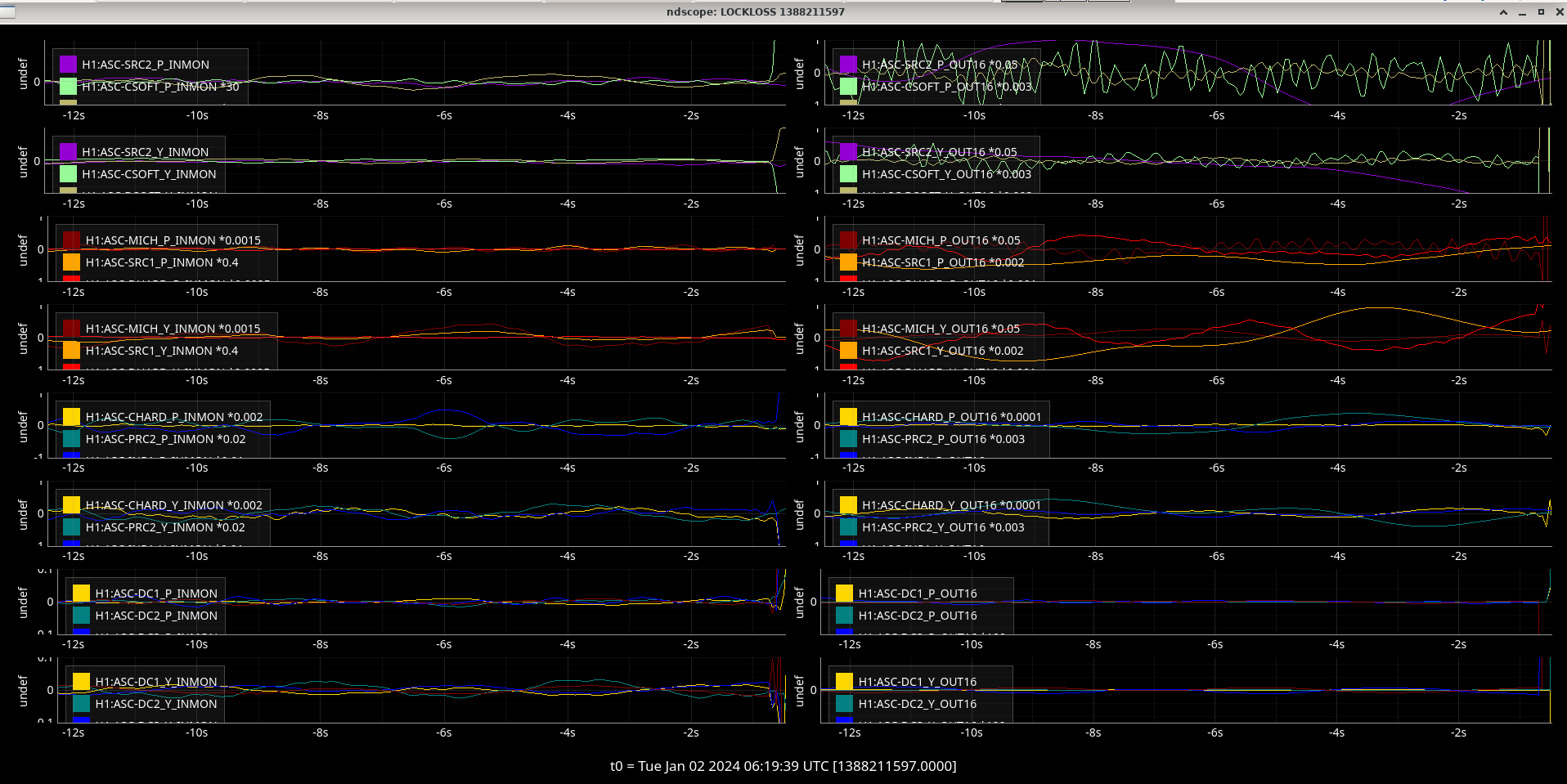Viewport: 1567px width, 784px height.
Task: Select the H1:ASC-CHARD_Y_OUT16 *0.0001 label
Action: coord(952,505)
